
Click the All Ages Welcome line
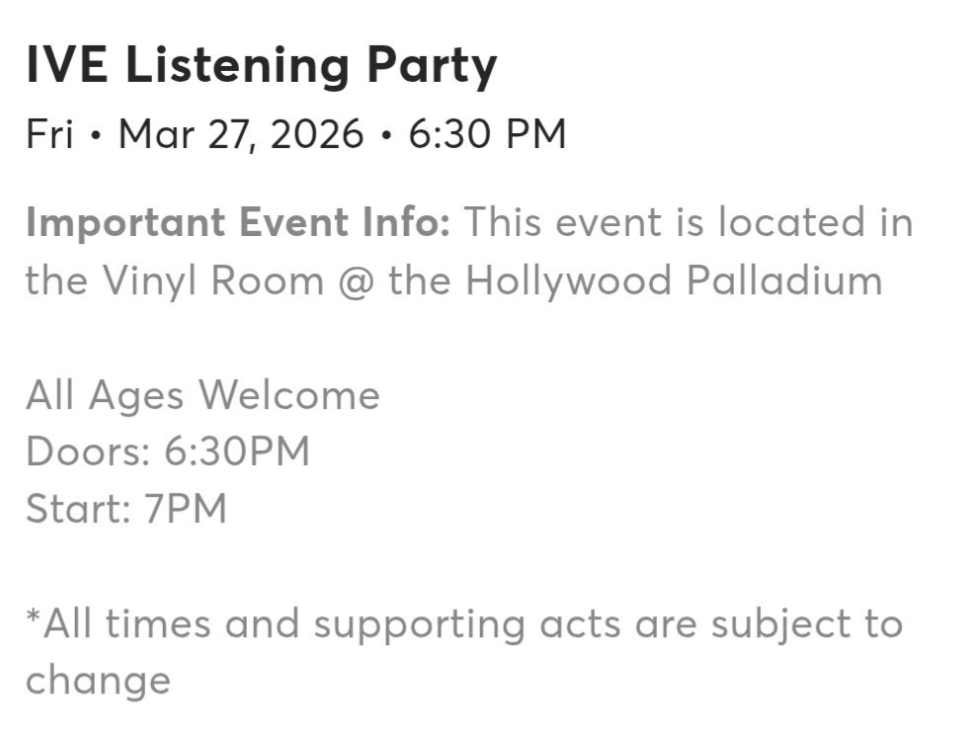pyautogui.click(x=203, y=395)
